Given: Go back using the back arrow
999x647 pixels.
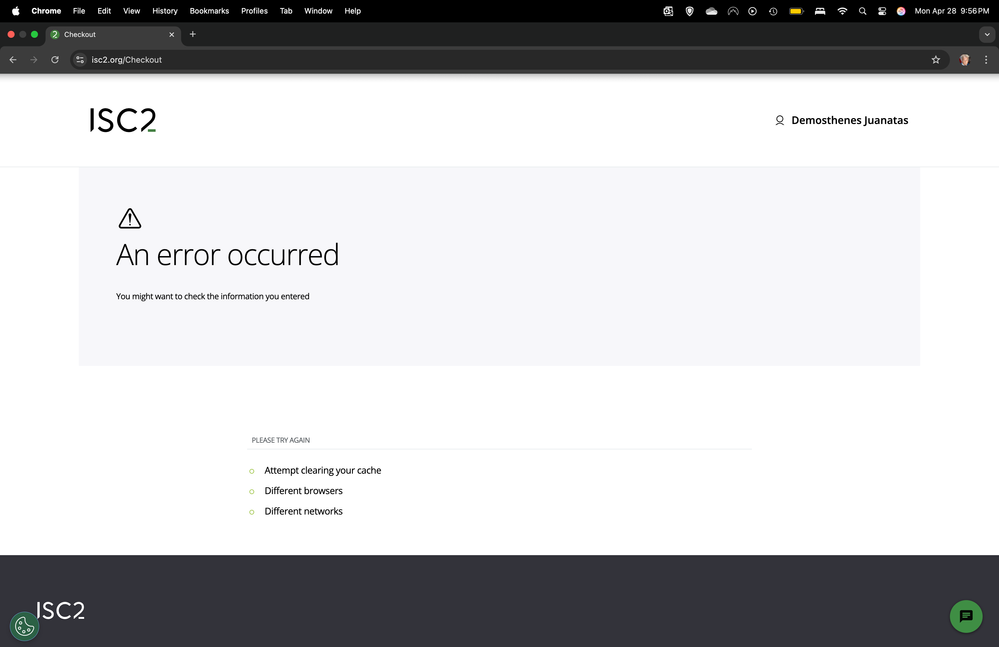Looking at the screenshot, I should [12, 60].
